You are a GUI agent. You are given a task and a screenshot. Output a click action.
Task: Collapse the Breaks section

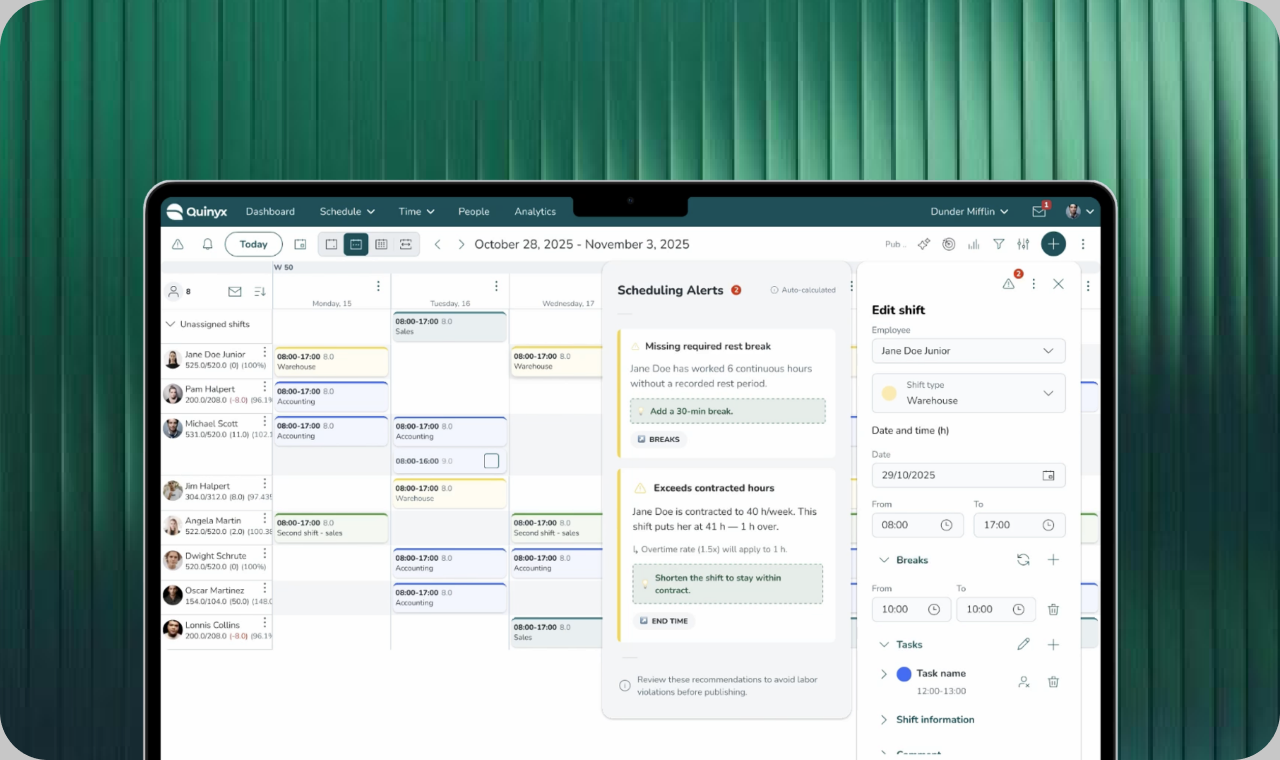click(x=884, y=560)
